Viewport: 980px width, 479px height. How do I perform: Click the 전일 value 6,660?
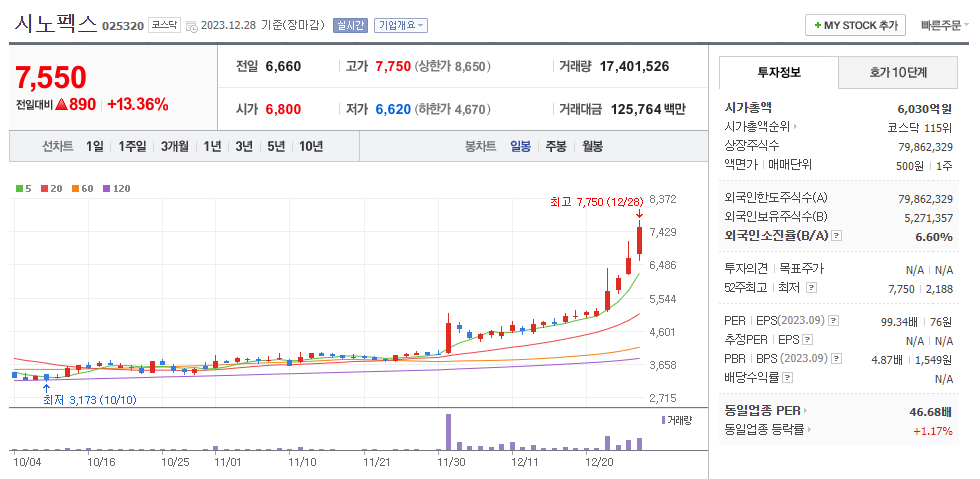(283, 66)
